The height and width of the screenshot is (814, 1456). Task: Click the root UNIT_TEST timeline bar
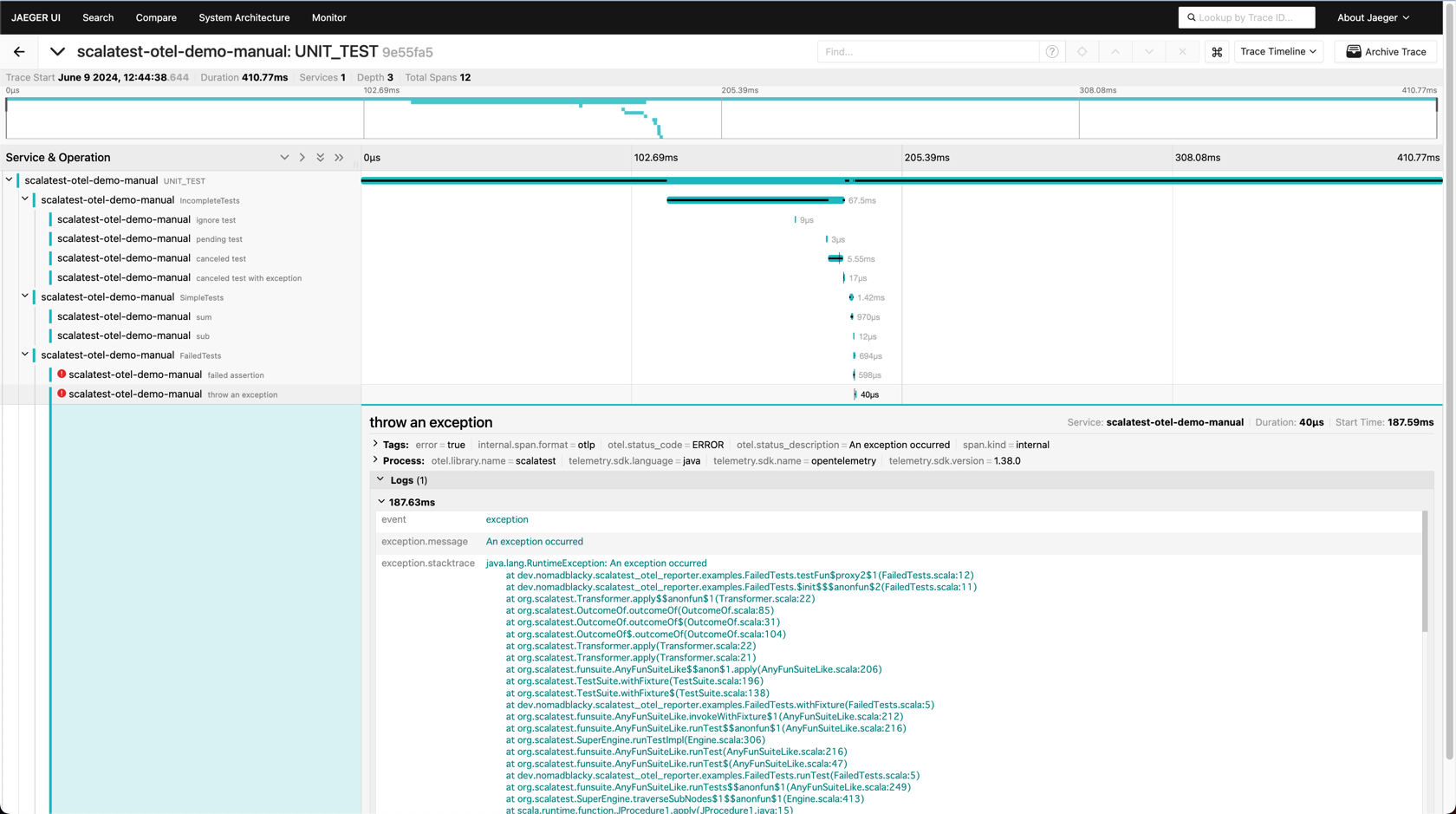click(x=901, y=180)
